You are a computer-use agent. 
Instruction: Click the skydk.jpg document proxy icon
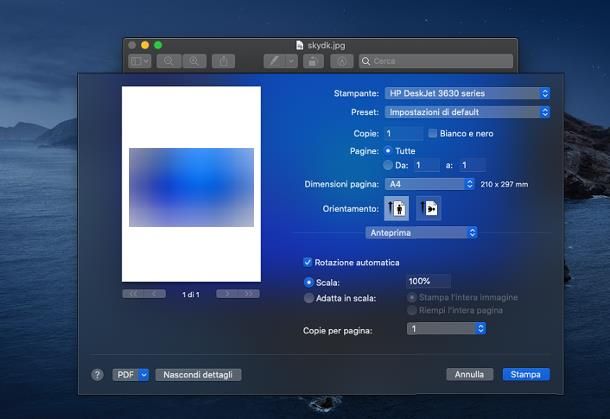coord(300,45)
